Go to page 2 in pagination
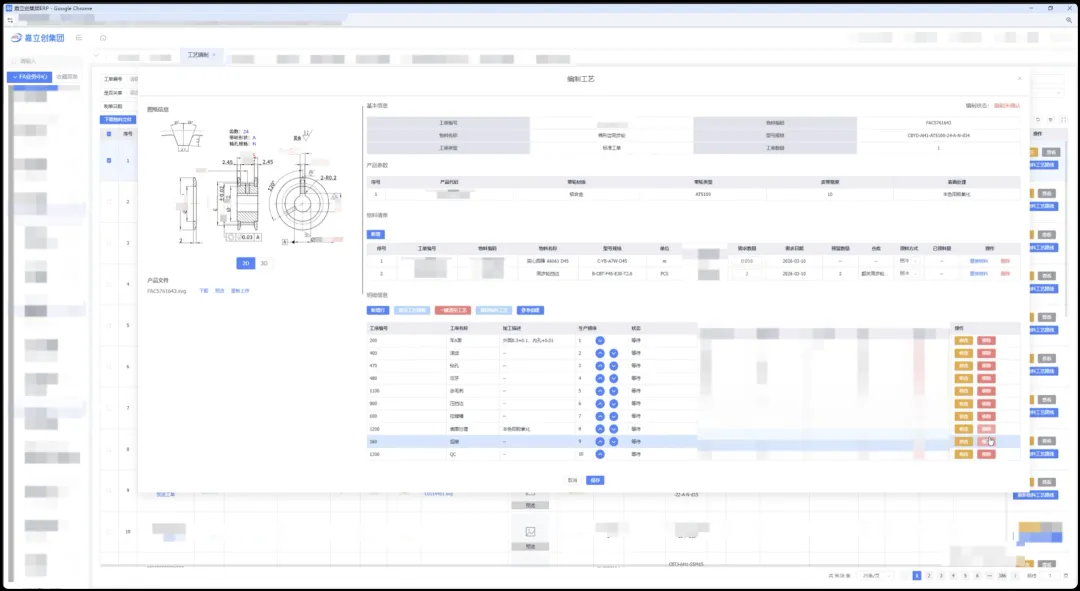Image resolution: width=1080 pixels, height=591 pixels. pos(928,576)
